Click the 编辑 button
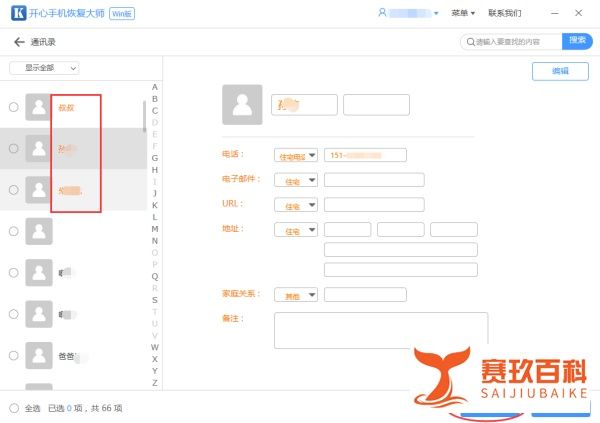This screenshot has width=600, height=423. tap(560, 71)
